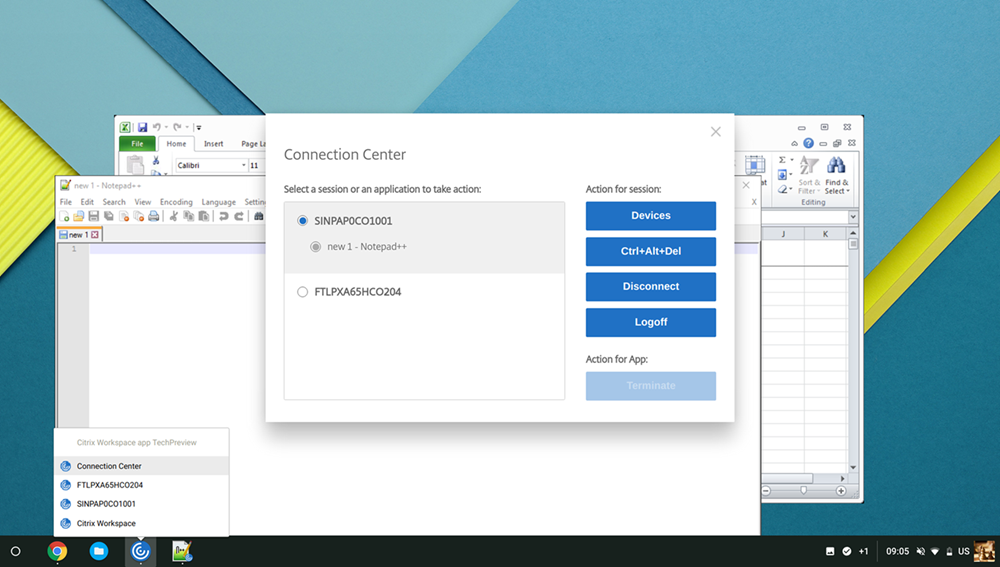Image resolution: width=1000 pixels, height=567 pixels.
Task: Click Notepad++ Close file toolbar icon
Action: 124,216
